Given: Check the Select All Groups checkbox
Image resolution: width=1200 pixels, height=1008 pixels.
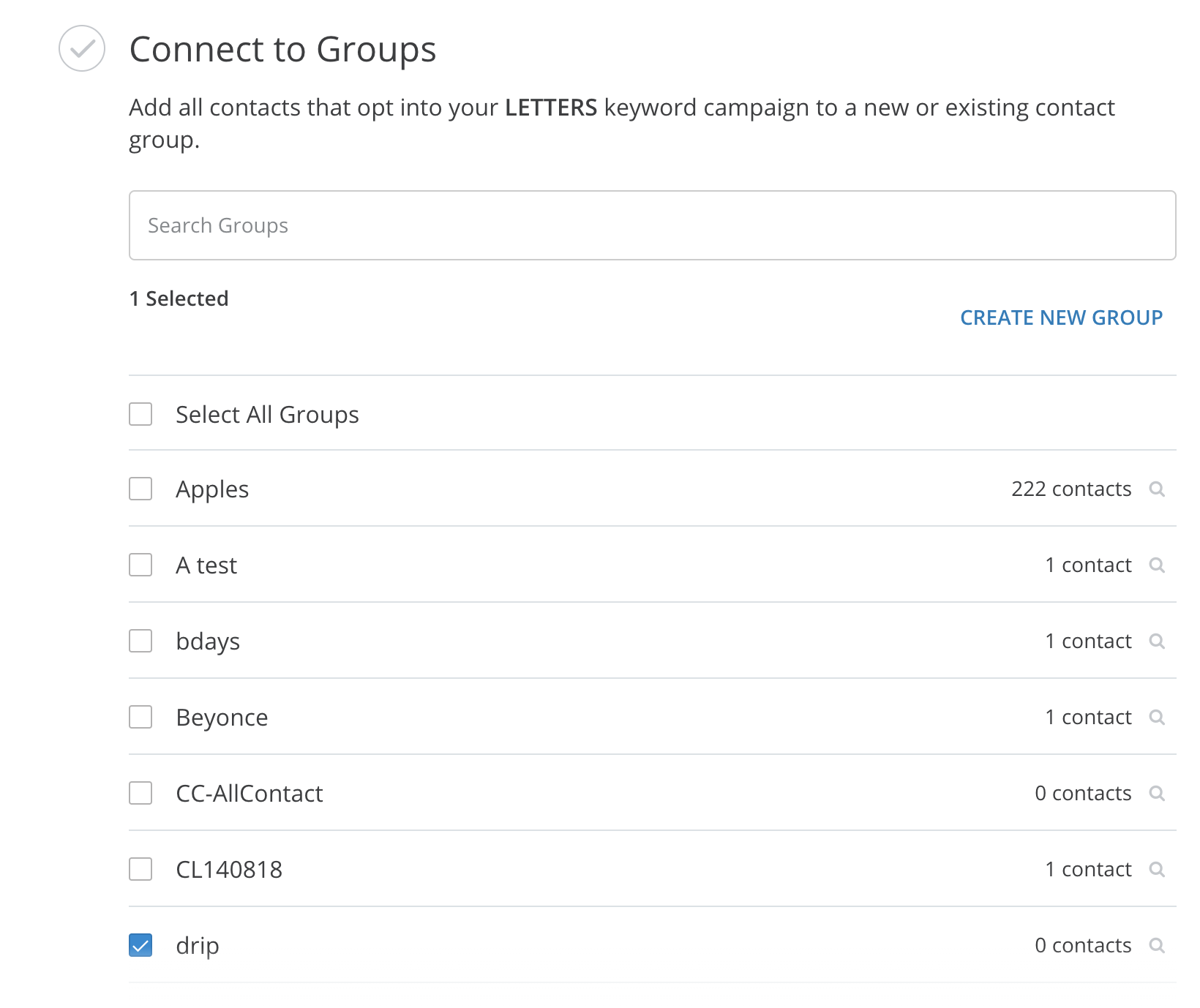Looking at the screenshot, I should pyautogui.click(x=140, y=414).
